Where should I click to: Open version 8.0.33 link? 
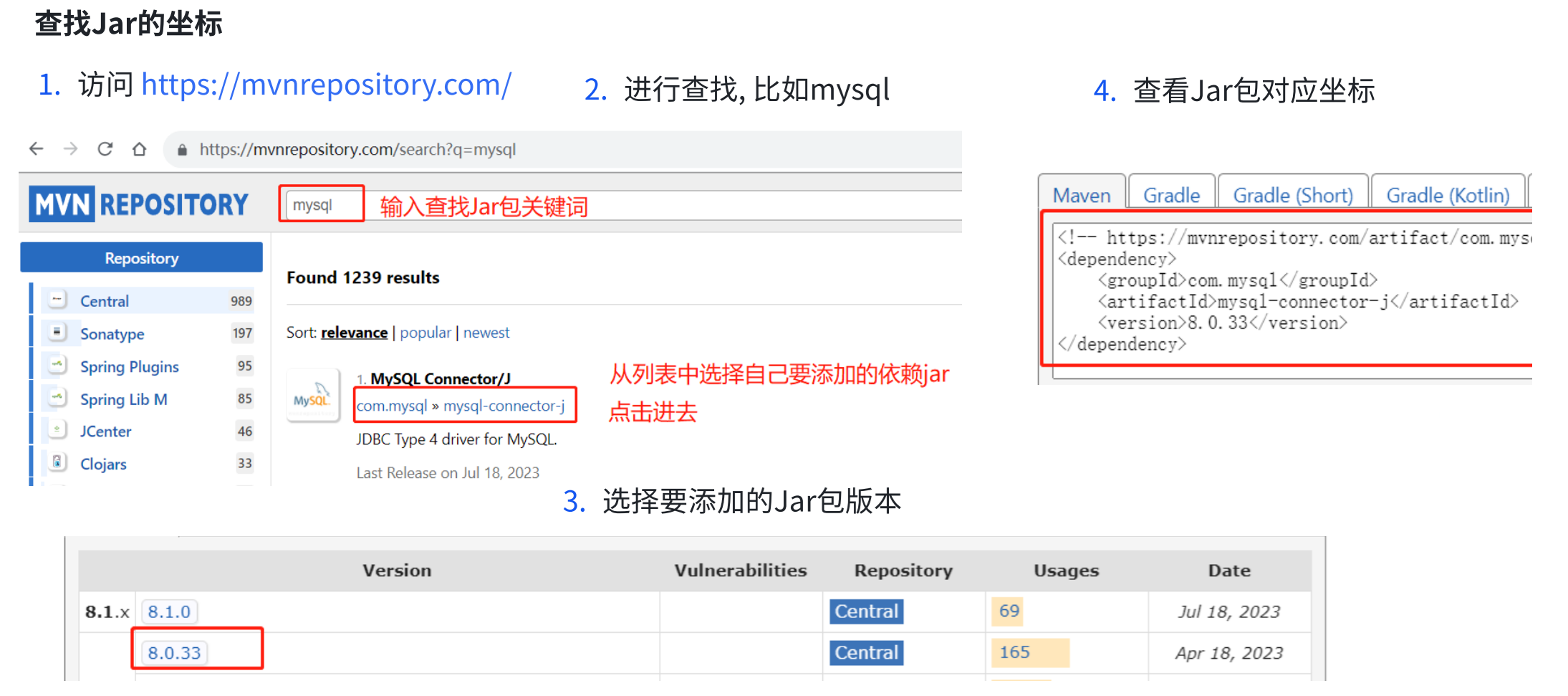(174, 653)
